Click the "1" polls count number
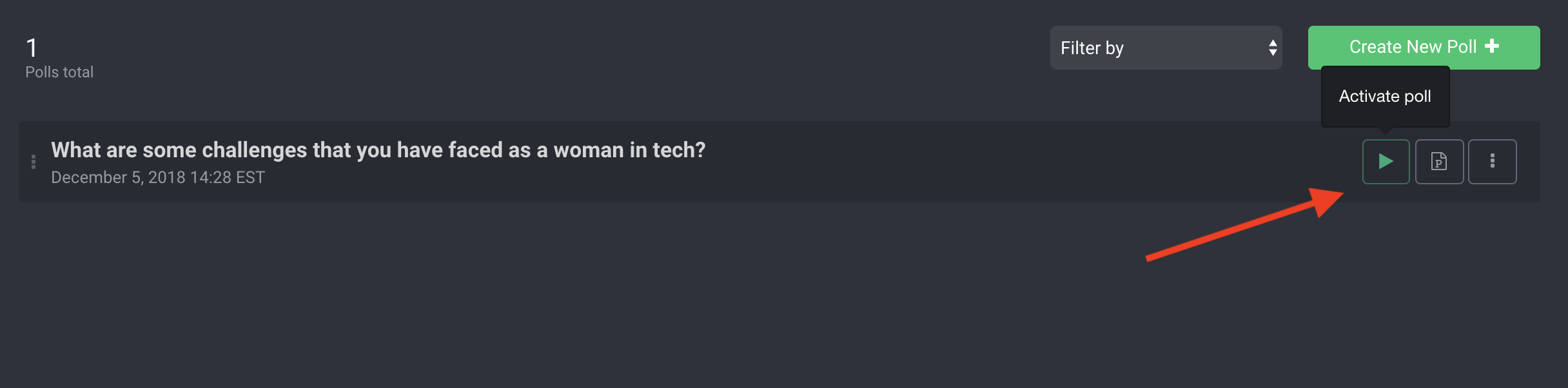Screen dimensions: 1568x388 click(x=32, y=48)
